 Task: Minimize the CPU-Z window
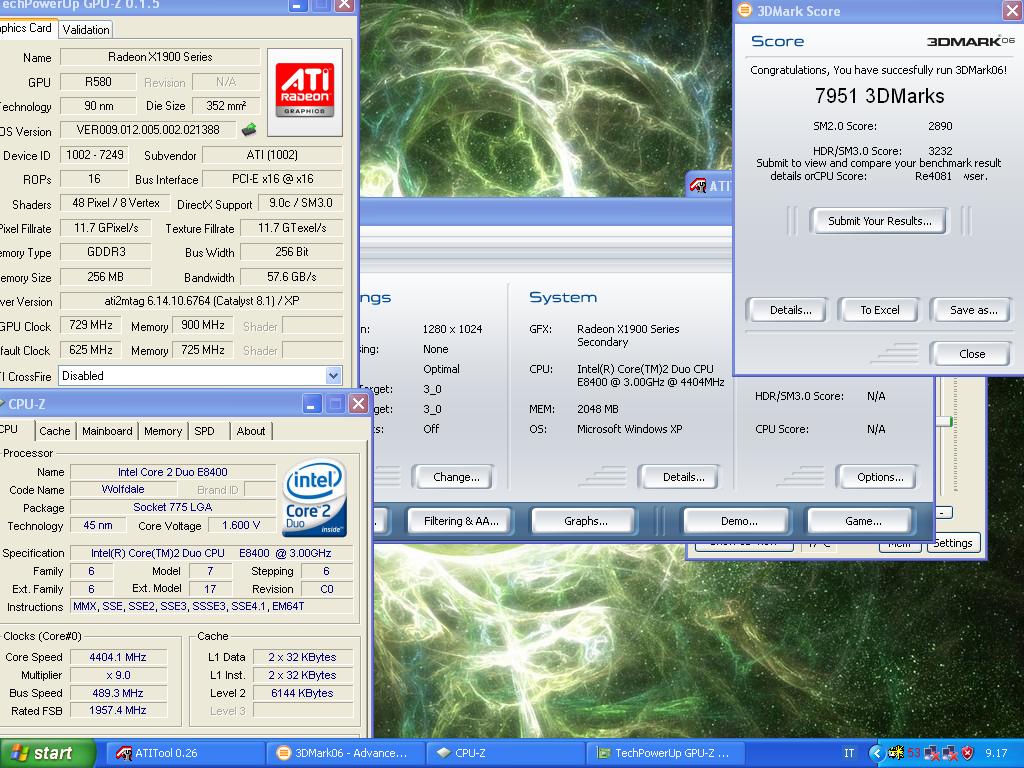click(312, 404)
